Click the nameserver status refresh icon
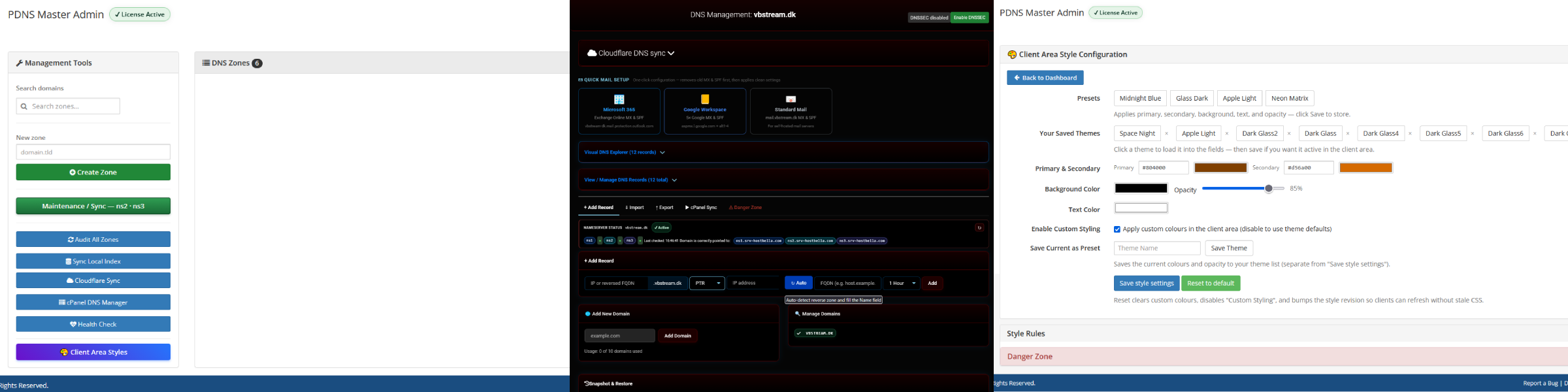The width and height of the screenshot is (1568, 392). [x=979, y=227]
